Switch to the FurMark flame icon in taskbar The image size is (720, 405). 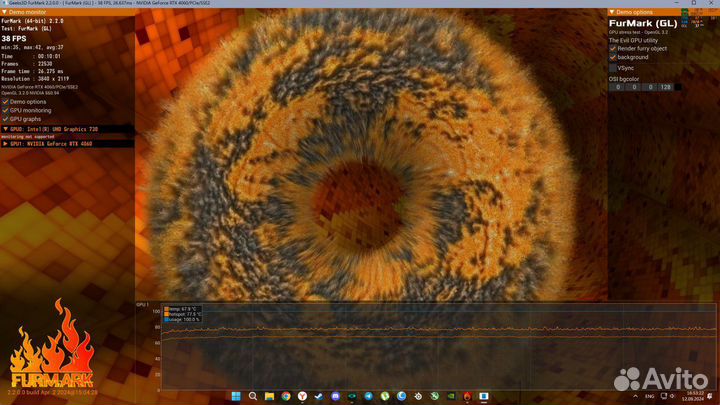click(467, 396)
